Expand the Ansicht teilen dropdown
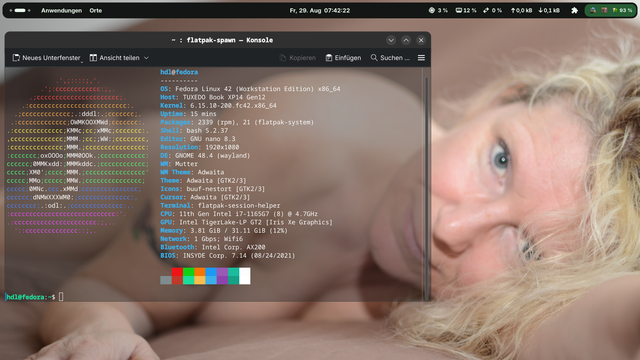This screenshot has width=640, height=360. point(119,58)
